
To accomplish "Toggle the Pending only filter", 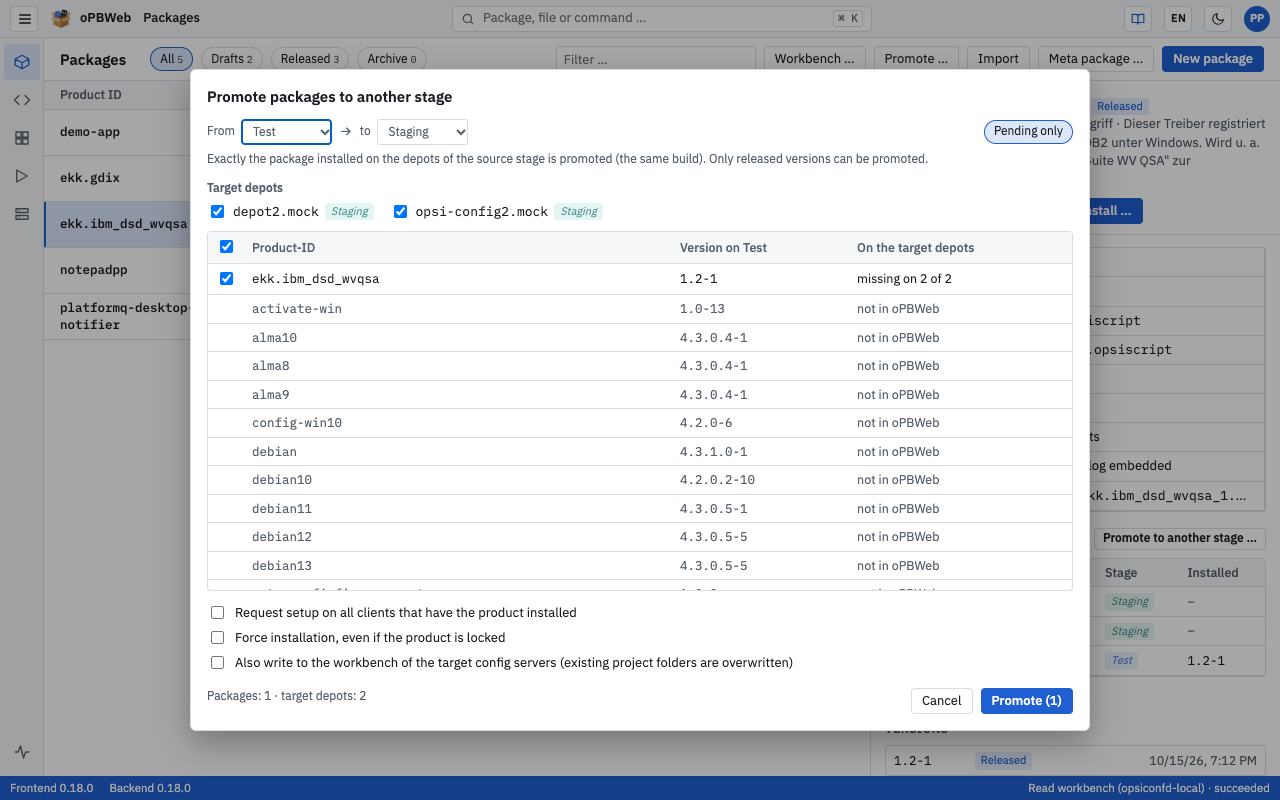I will (x=1028, y=132).
